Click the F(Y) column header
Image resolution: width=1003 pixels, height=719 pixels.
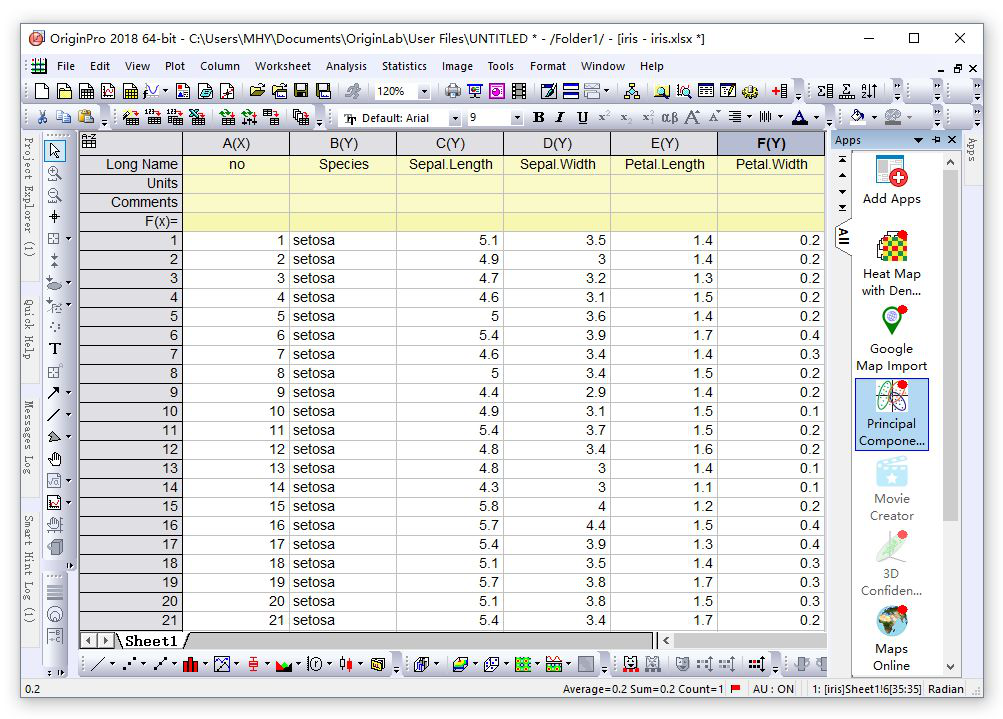pos(771,143)
